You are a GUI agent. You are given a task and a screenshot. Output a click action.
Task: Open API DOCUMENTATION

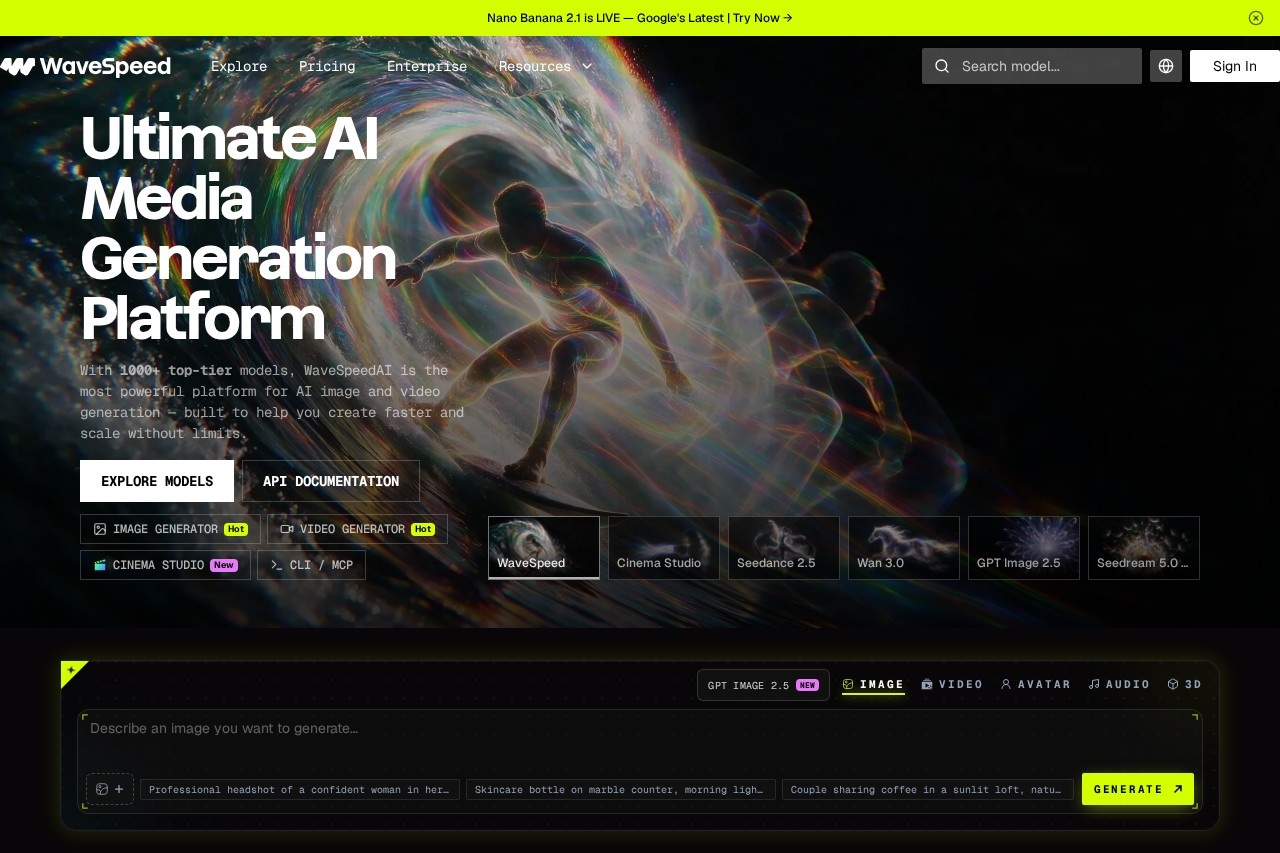pos(331,481)
